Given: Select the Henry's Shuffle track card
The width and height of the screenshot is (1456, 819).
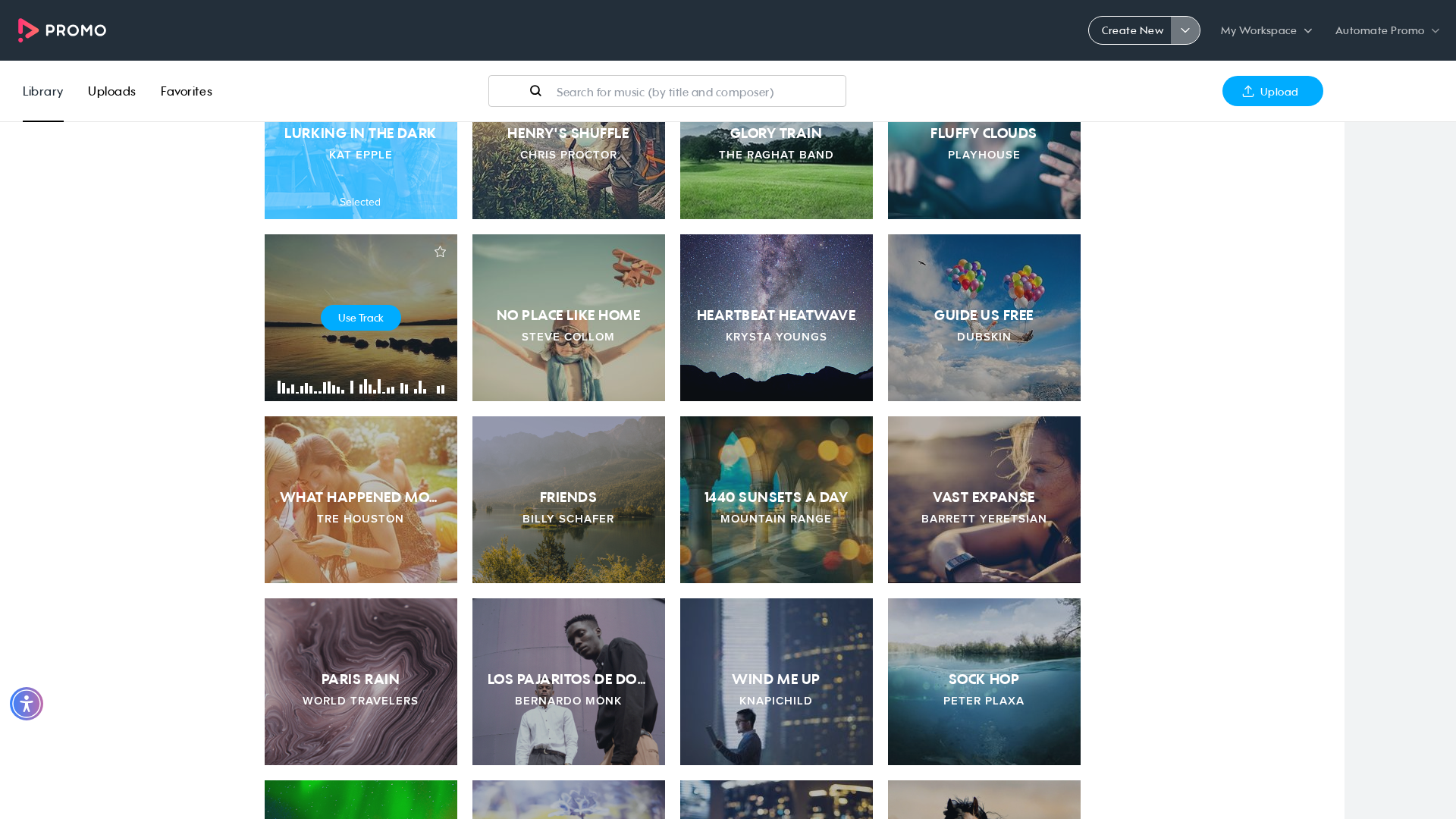Looking at the screenshot, I should click(569, 171).
